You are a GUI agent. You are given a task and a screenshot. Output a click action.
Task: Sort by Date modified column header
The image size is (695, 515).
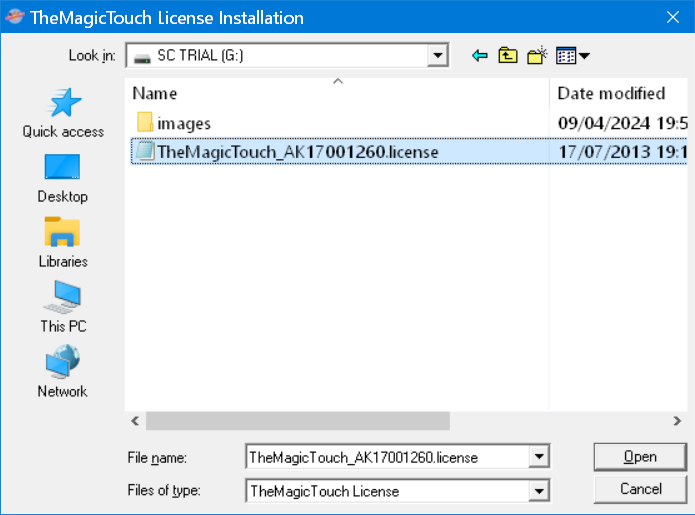tap(618, 94)
